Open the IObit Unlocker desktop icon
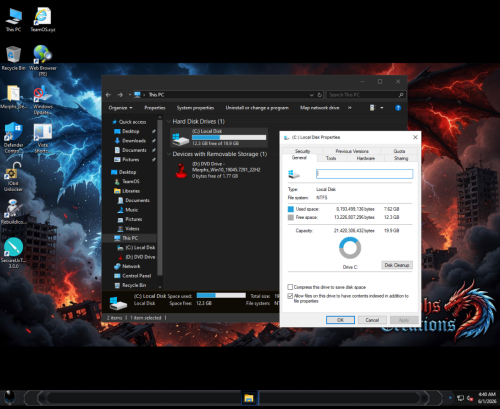The image size is (500, 409). tap(13, 177)
